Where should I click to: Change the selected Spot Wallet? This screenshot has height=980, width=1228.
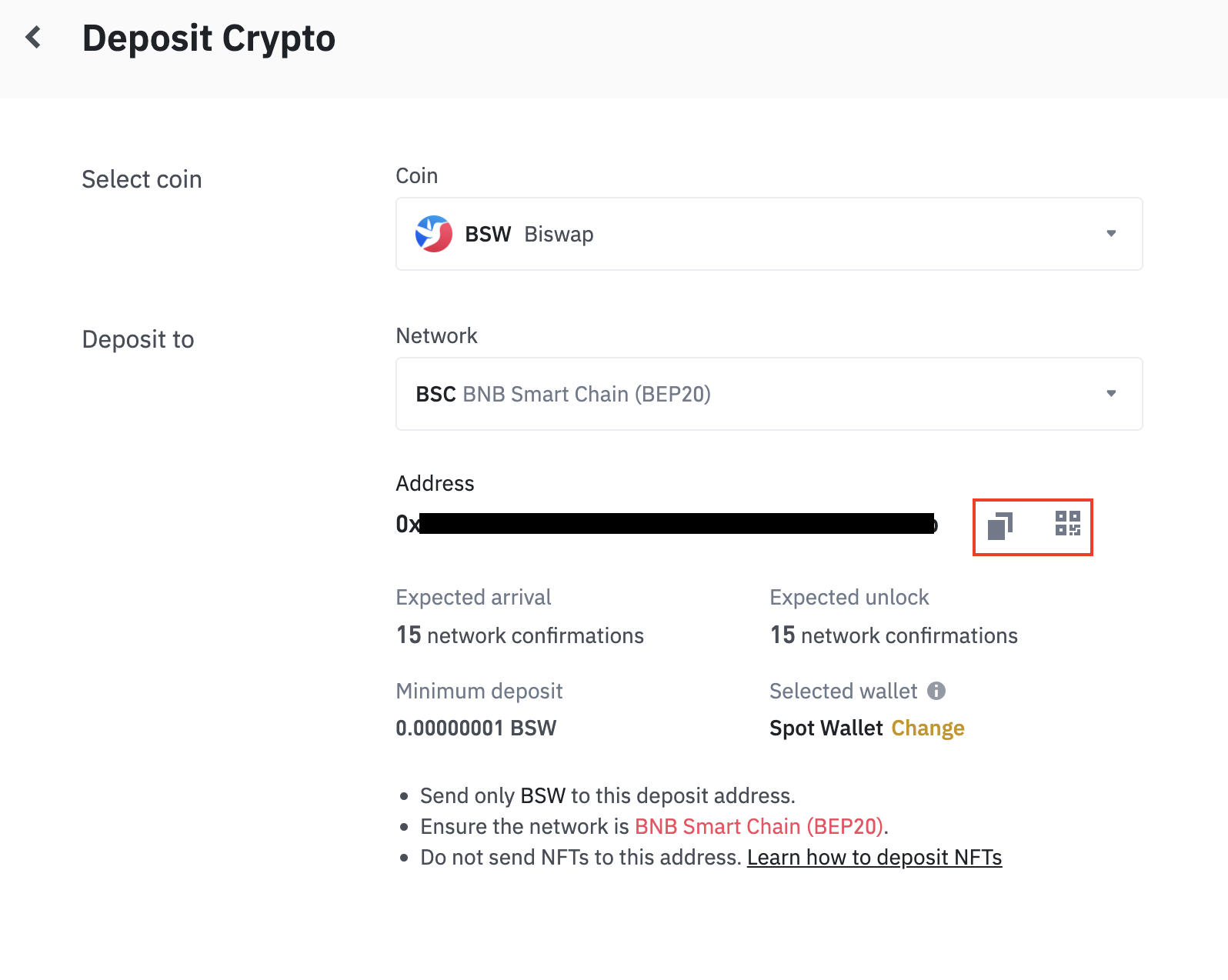click(928, 728)
